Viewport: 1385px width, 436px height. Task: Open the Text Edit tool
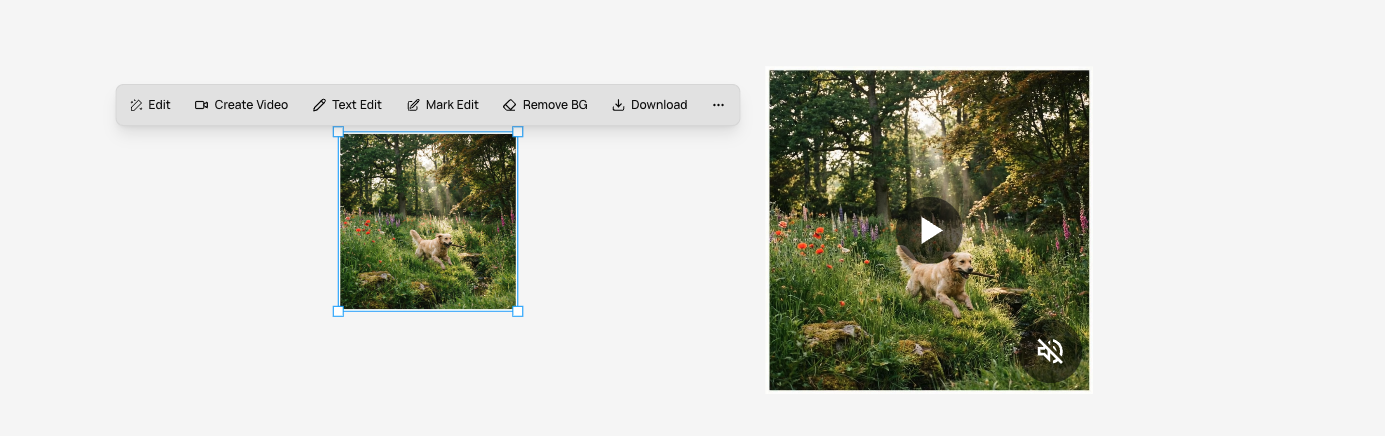(347, 105)
